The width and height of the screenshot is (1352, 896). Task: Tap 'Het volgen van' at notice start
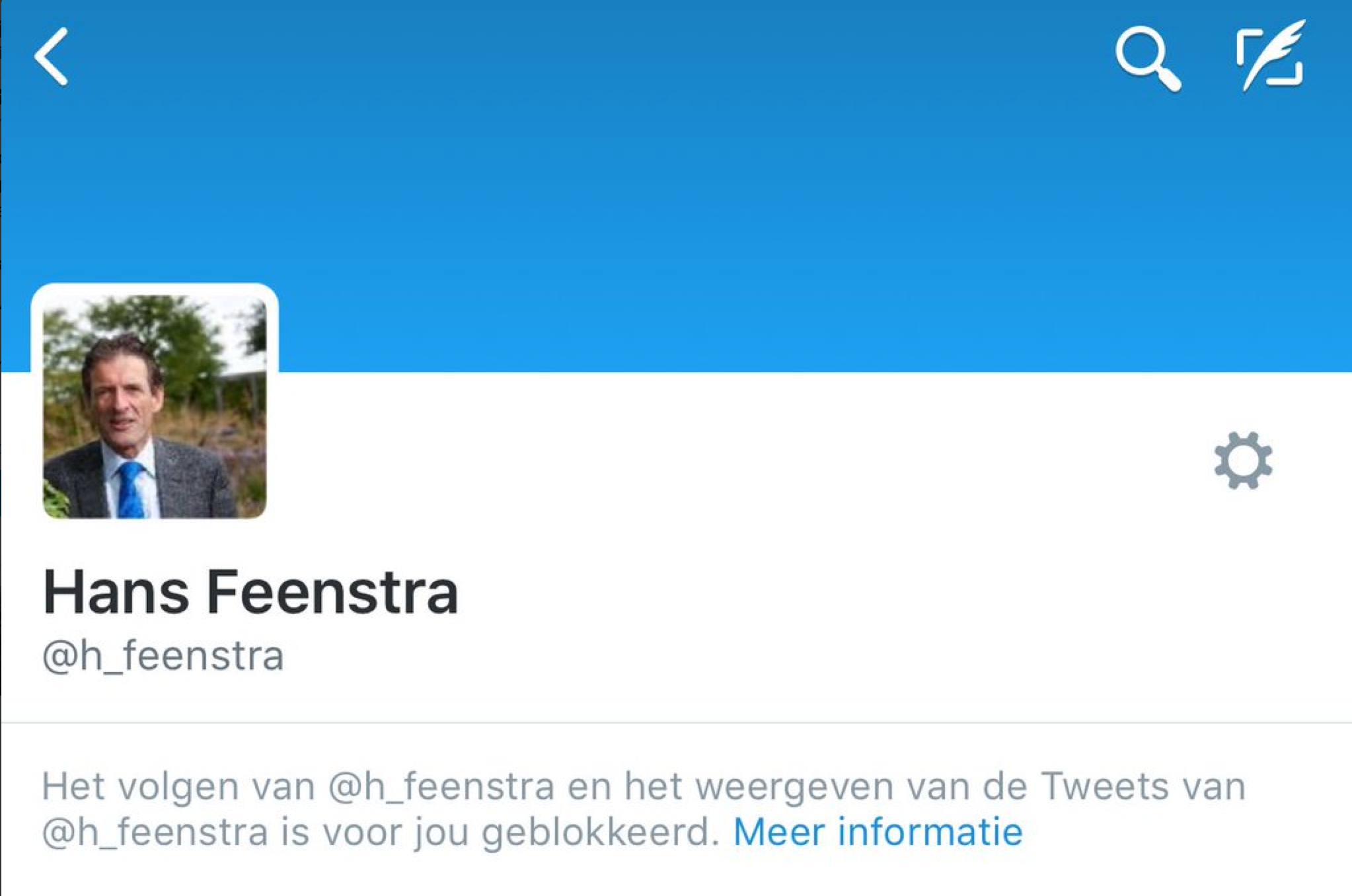178,787
